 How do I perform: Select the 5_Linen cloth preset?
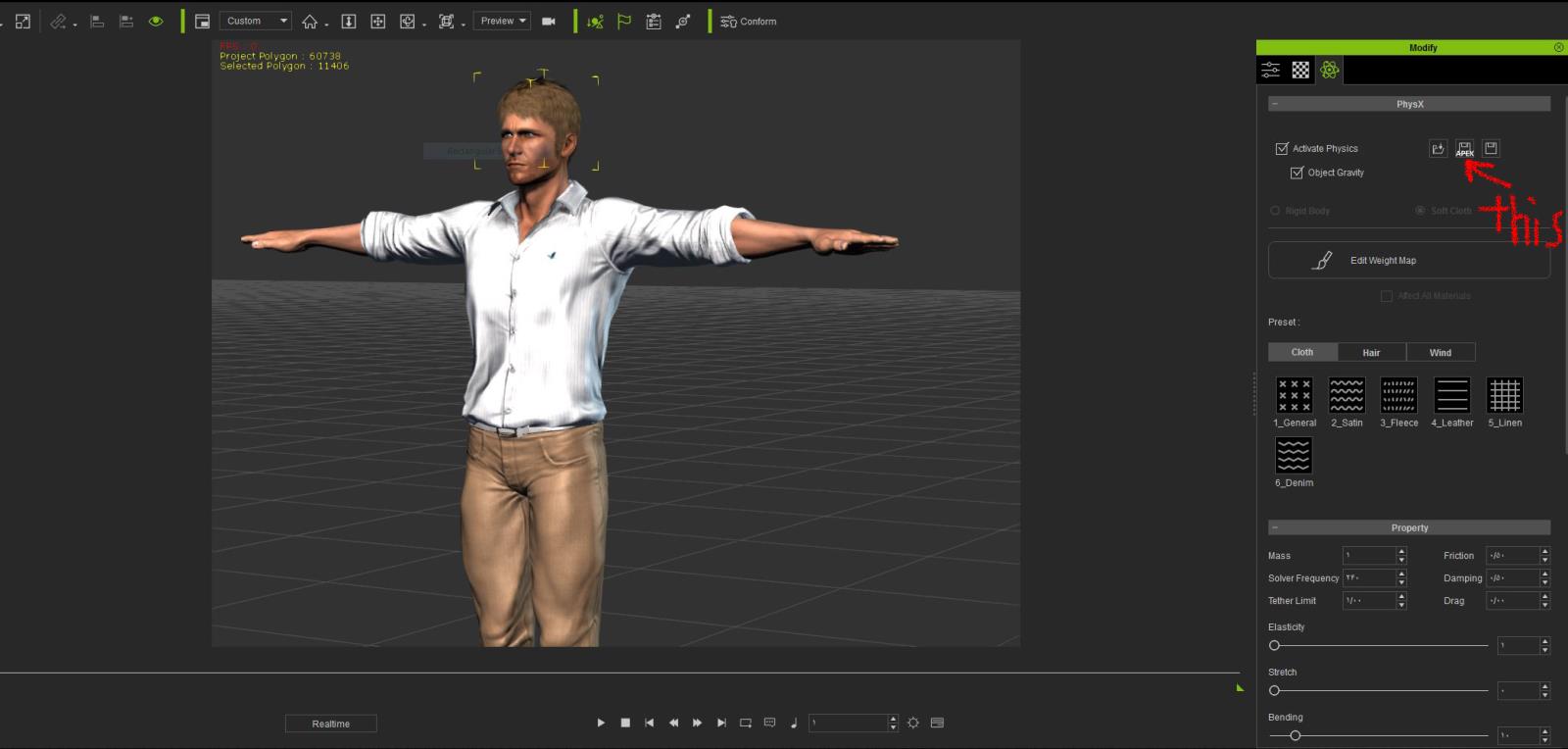pos(1505,395)
